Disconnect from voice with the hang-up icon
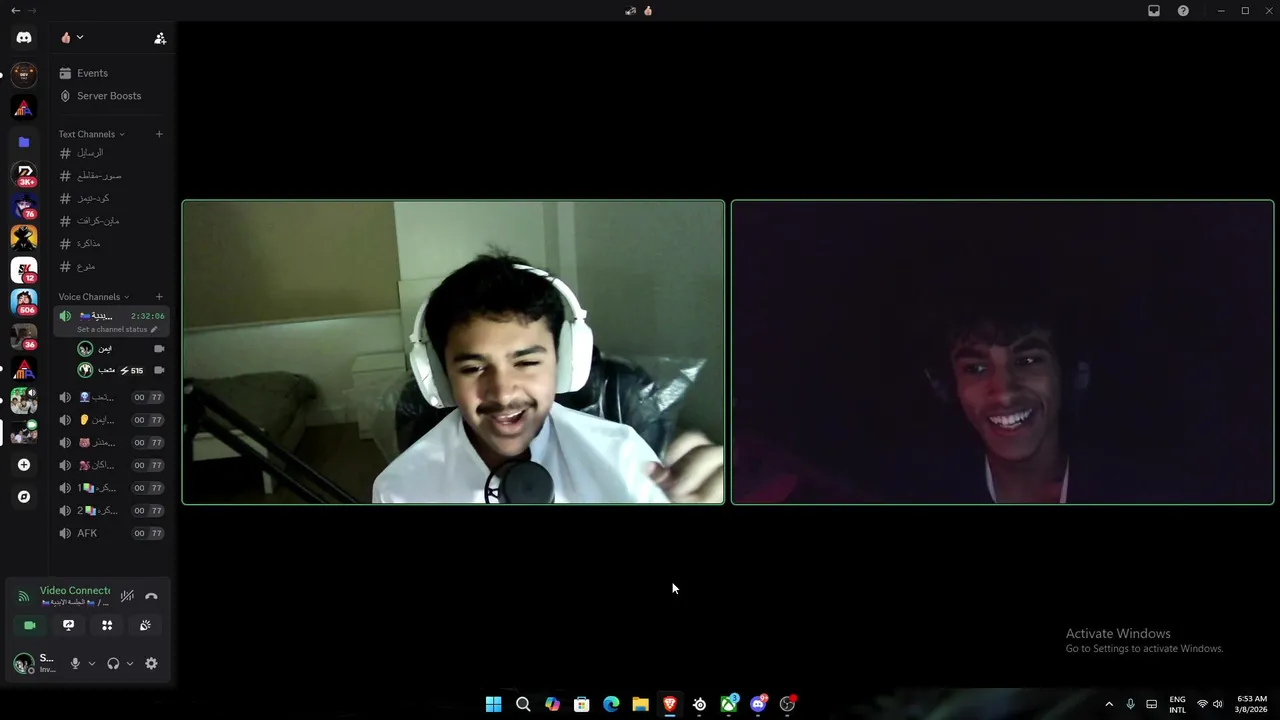 click(151, 596)
